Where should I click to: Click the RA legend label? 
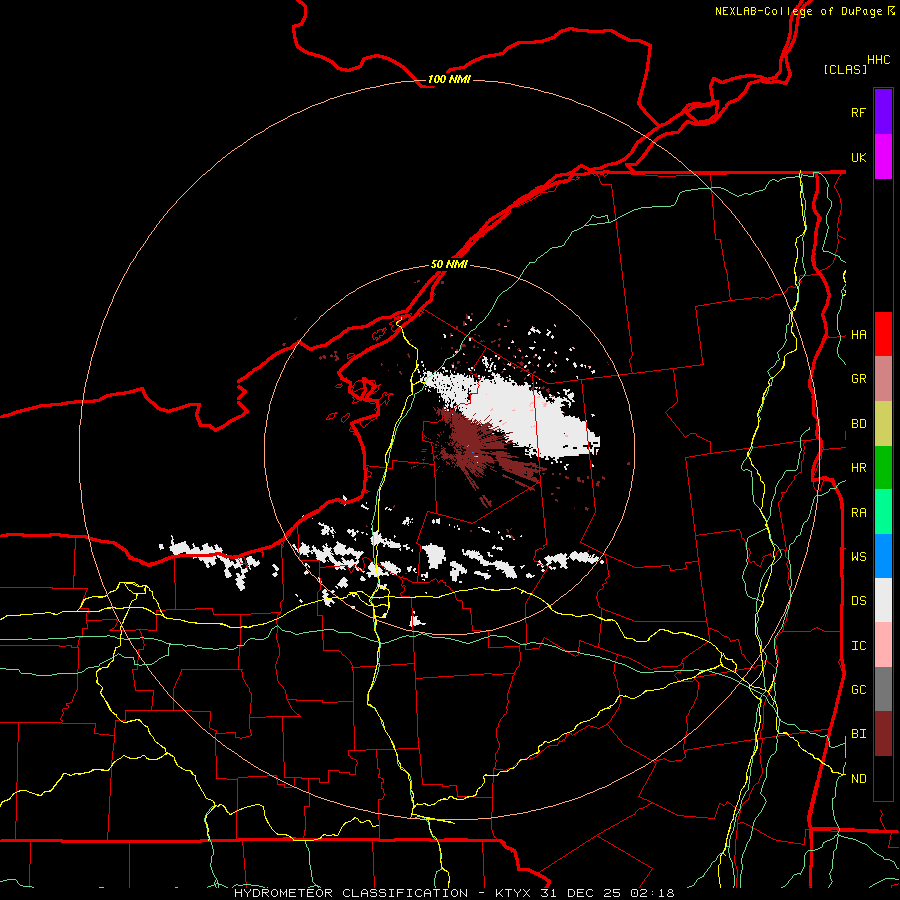pos(858,512)
